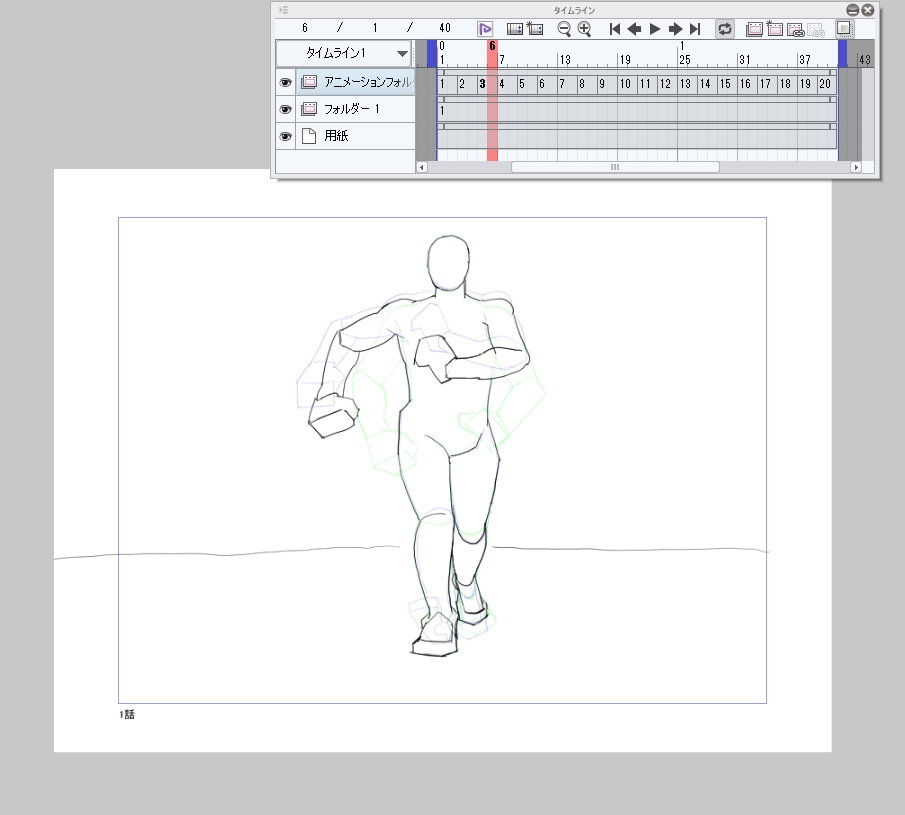Viewport: 905px width, 815px height.
Task: Select cel 10 in animation folder track
Action: tap(625, 84)
